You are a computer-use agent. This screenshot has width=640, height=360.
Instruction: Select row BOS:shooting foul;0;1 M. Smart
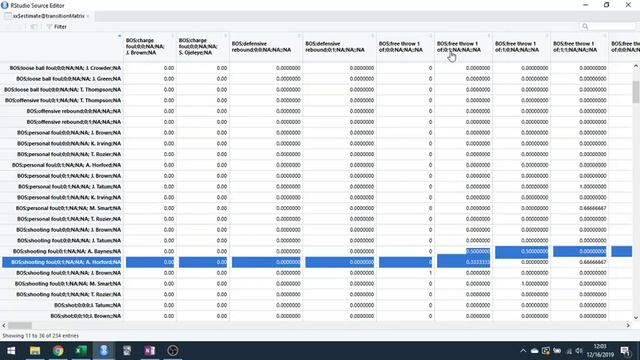click(68, 283)
